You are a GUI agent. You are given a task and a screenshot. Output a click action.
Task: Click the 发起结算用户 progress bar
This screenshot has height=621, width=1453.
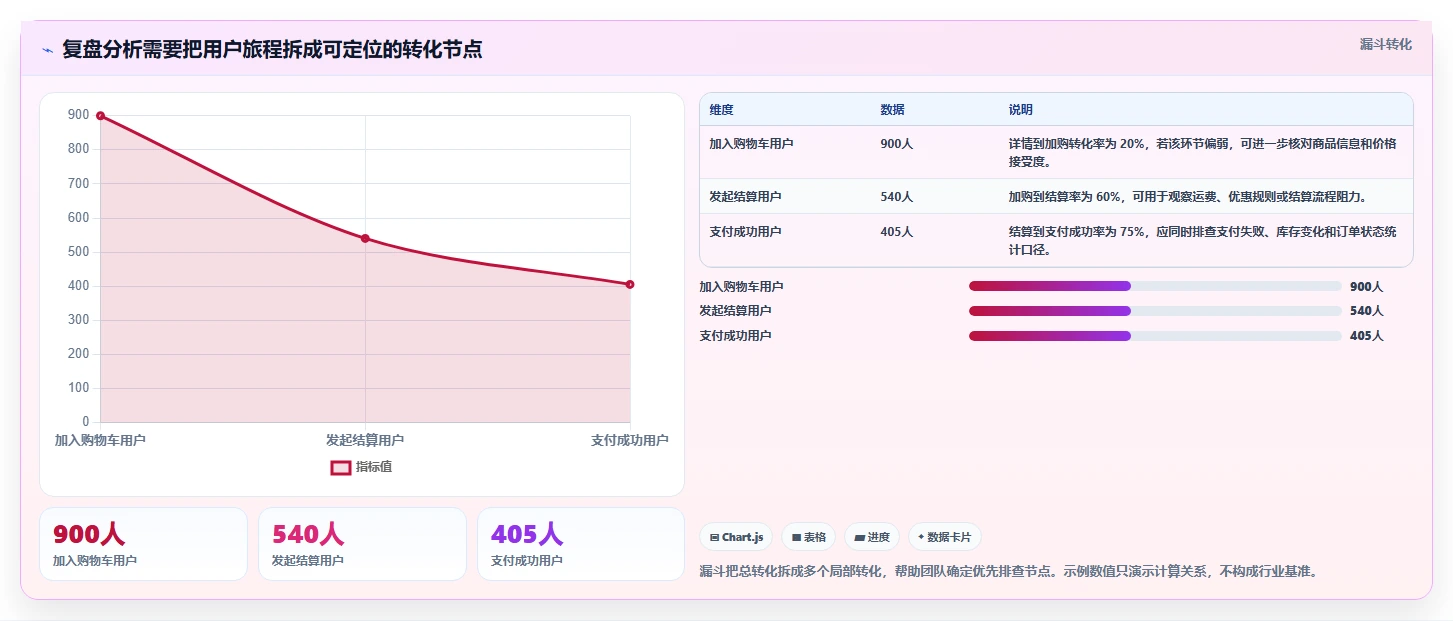tap(1155, 311)
